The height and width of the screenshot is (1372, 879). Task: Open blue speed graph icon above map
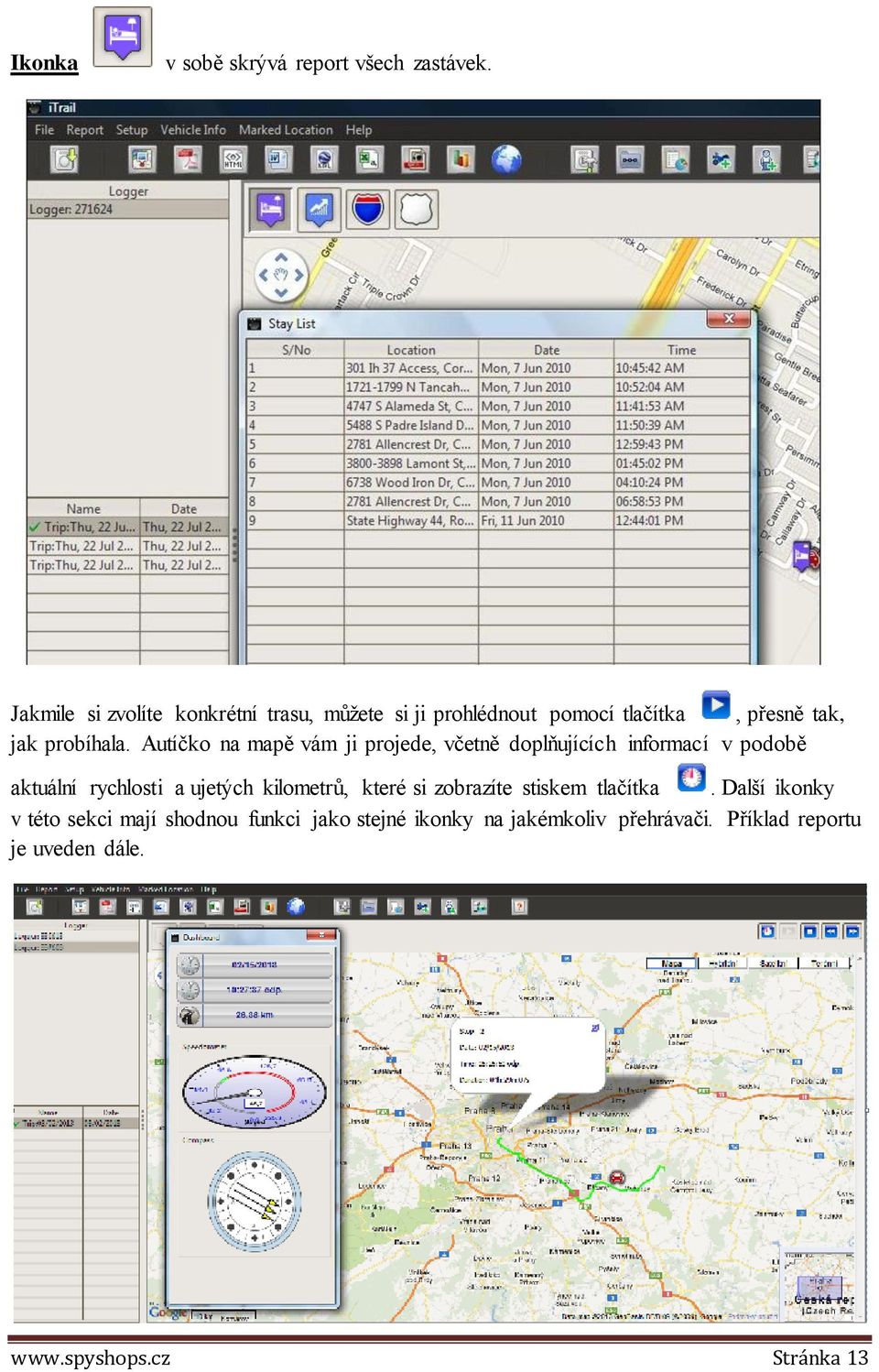[319, 210]
